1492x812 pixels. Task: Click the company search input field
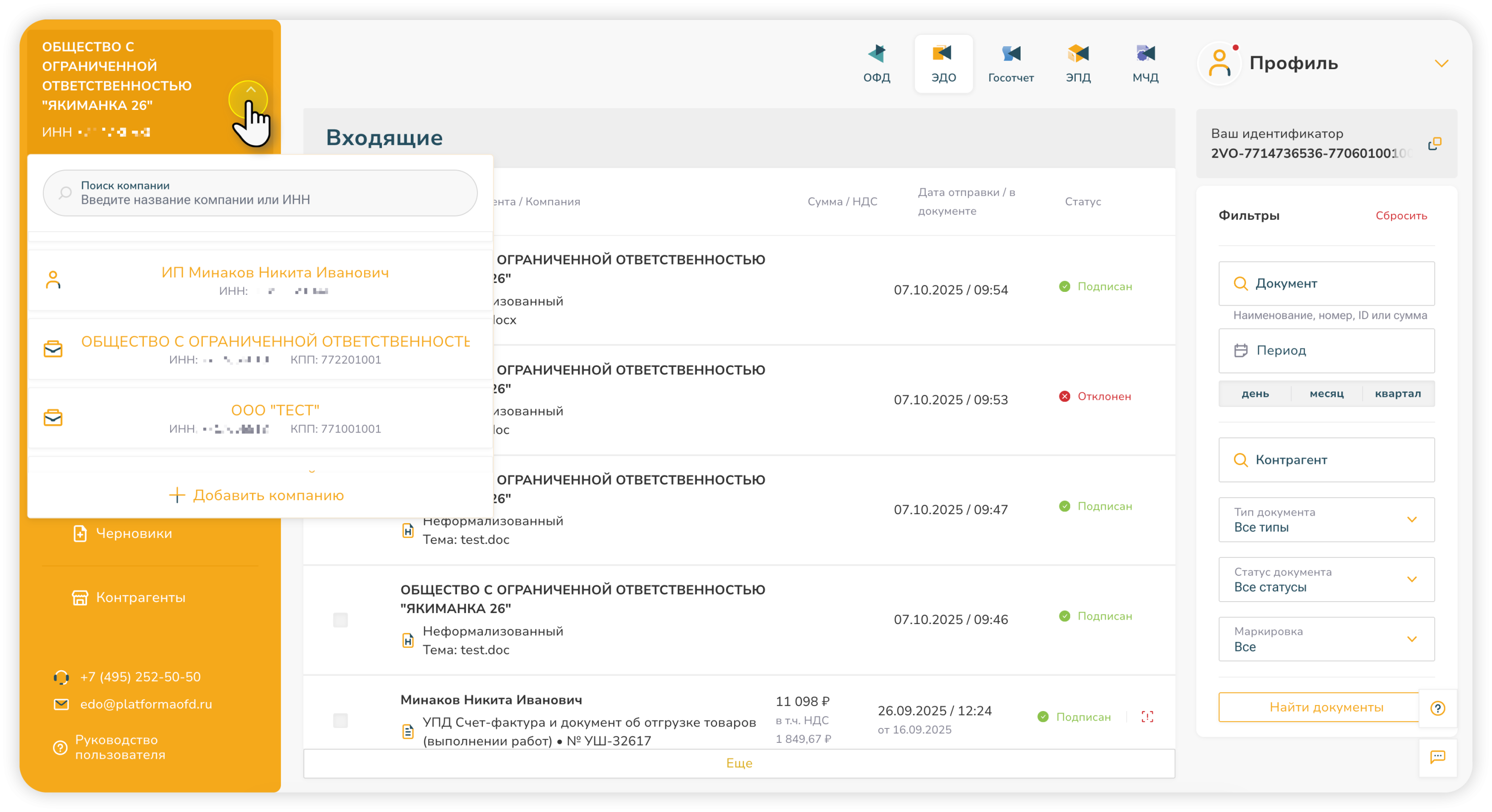pyautogui.click(x=261, y=193)
